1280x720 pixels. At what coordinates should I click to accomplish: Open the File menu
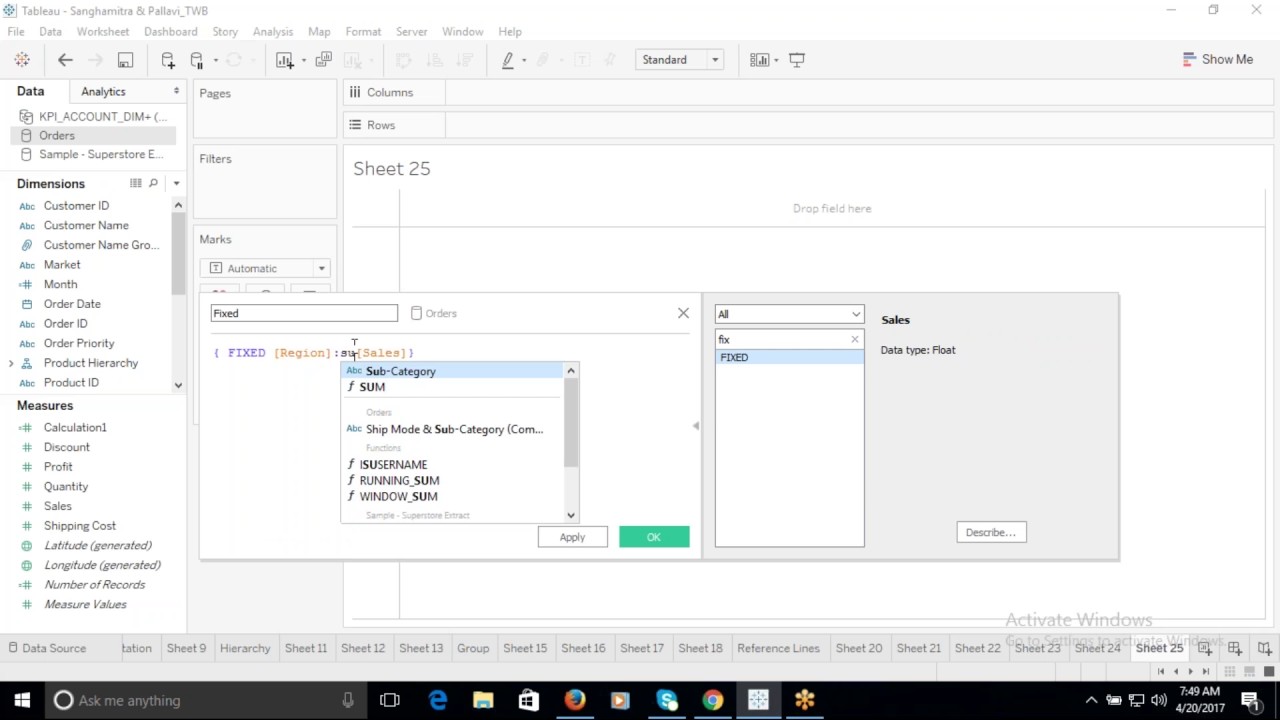(x=16, y=32)
